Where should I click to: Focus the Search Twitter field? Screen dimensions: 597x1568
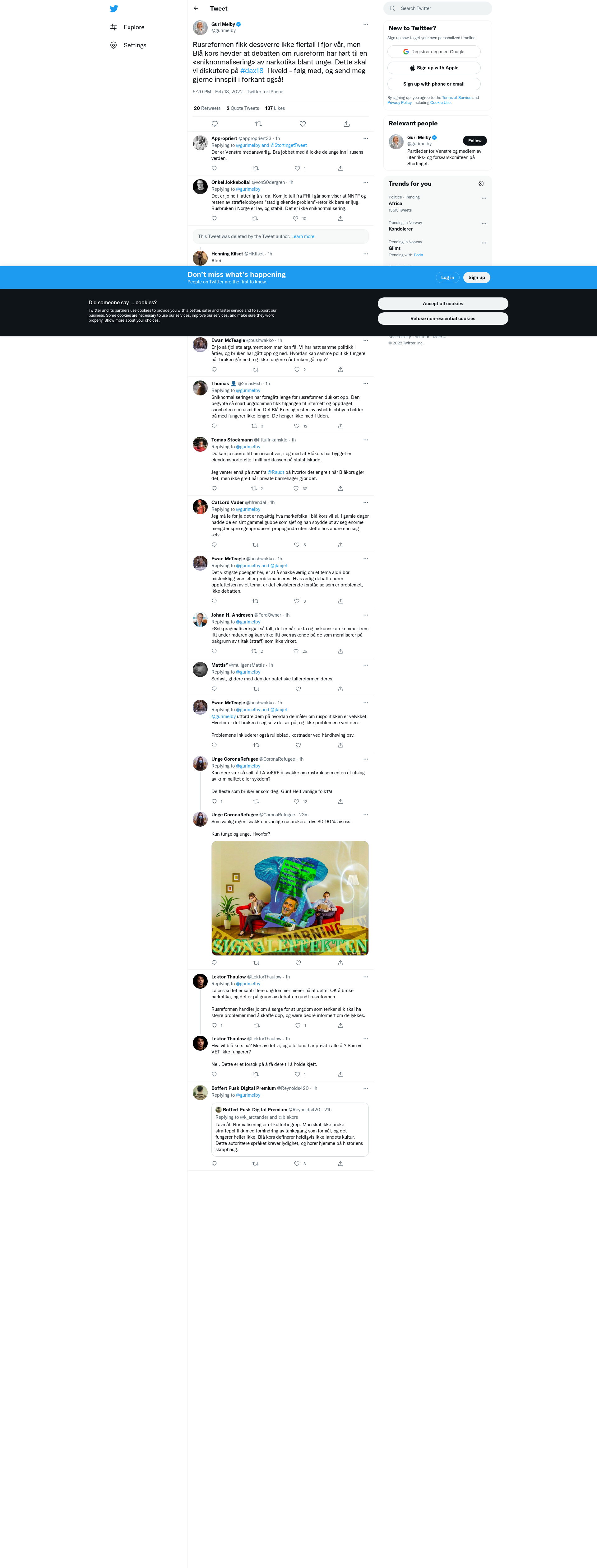coord(437,8)
